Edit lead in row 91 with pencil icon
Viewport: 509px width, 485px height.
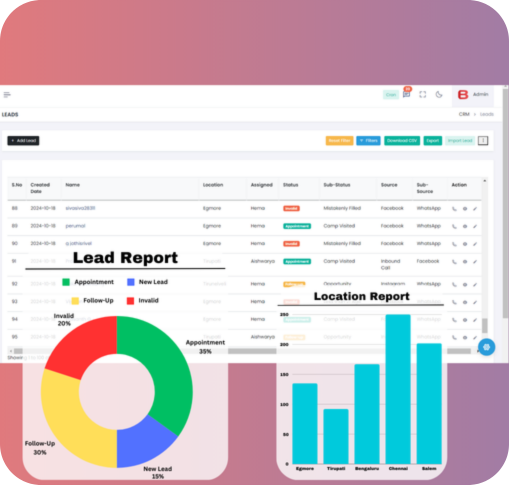(475, 262)
